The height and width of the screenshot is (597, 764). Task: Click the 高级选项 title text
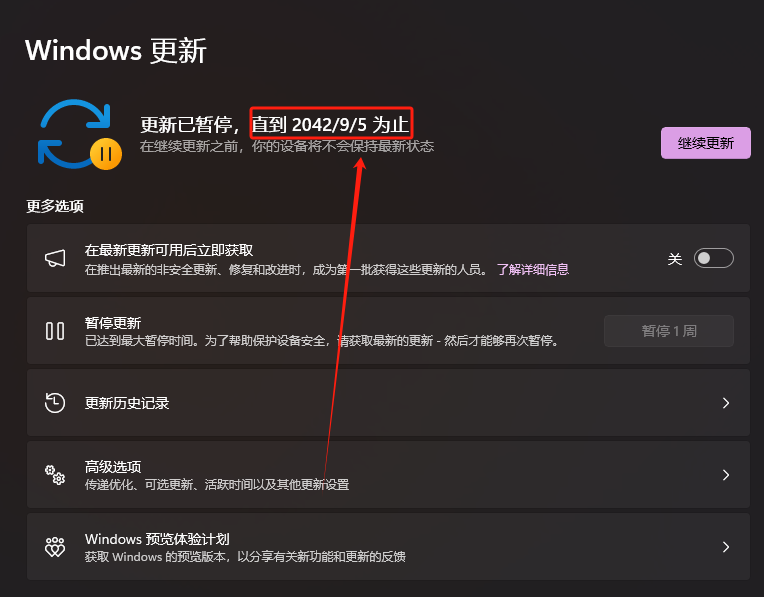click(x=113, y=467)
